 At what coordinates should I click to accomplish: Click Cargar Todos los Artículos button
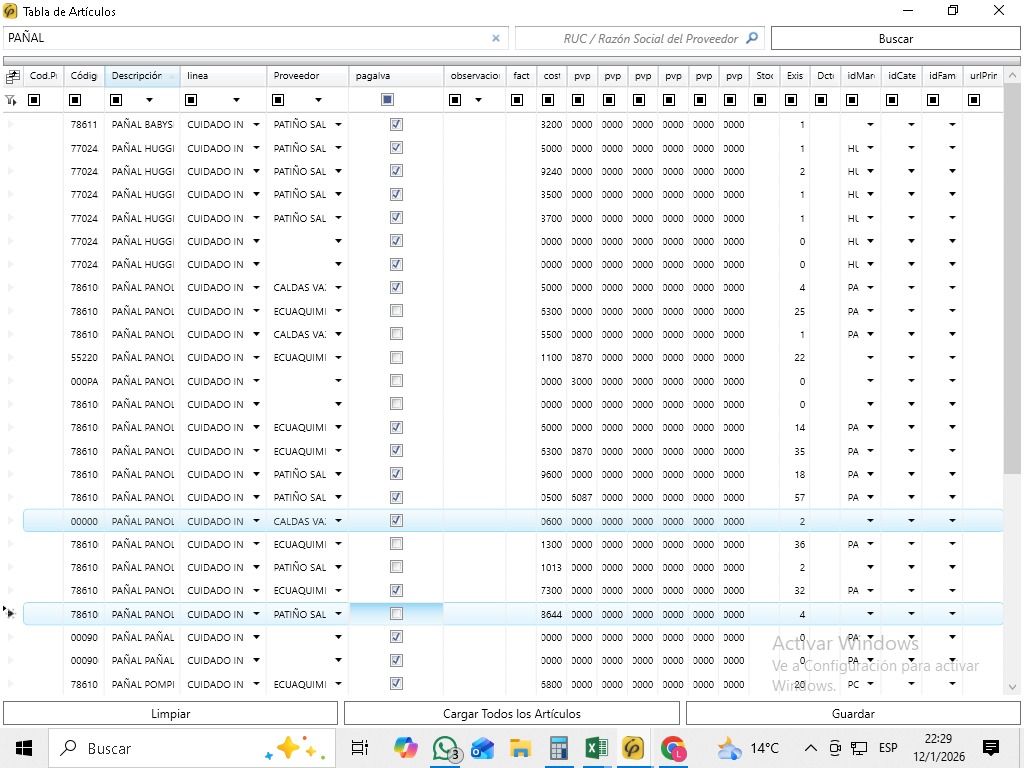(511, 714)
